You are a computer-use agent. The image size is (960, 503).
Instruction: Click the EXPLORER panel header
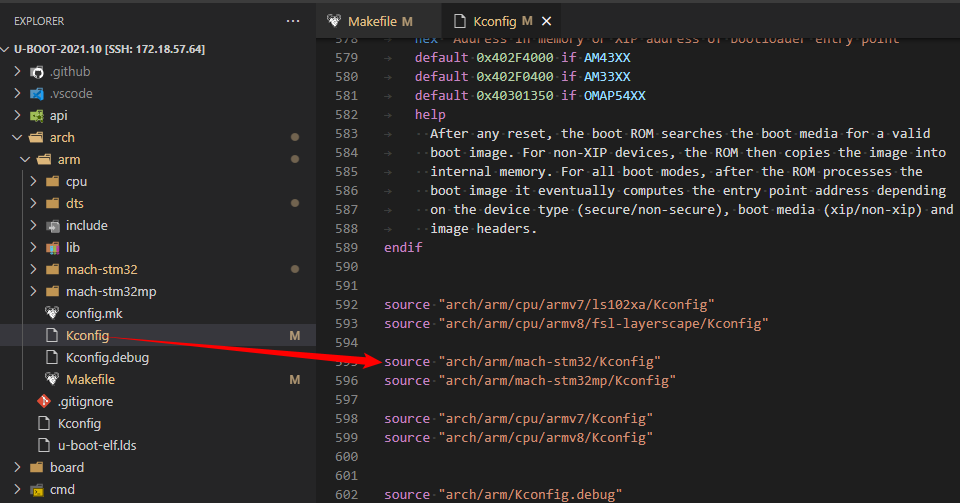(x=39, y=21)
